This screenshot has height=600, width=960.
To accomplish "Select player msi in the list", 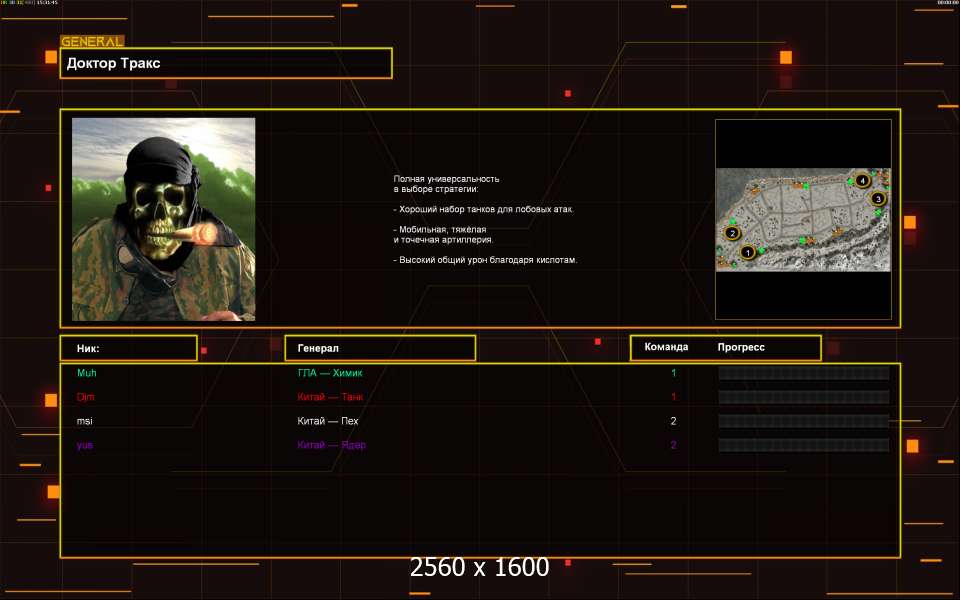I will (x=85, y=421).
